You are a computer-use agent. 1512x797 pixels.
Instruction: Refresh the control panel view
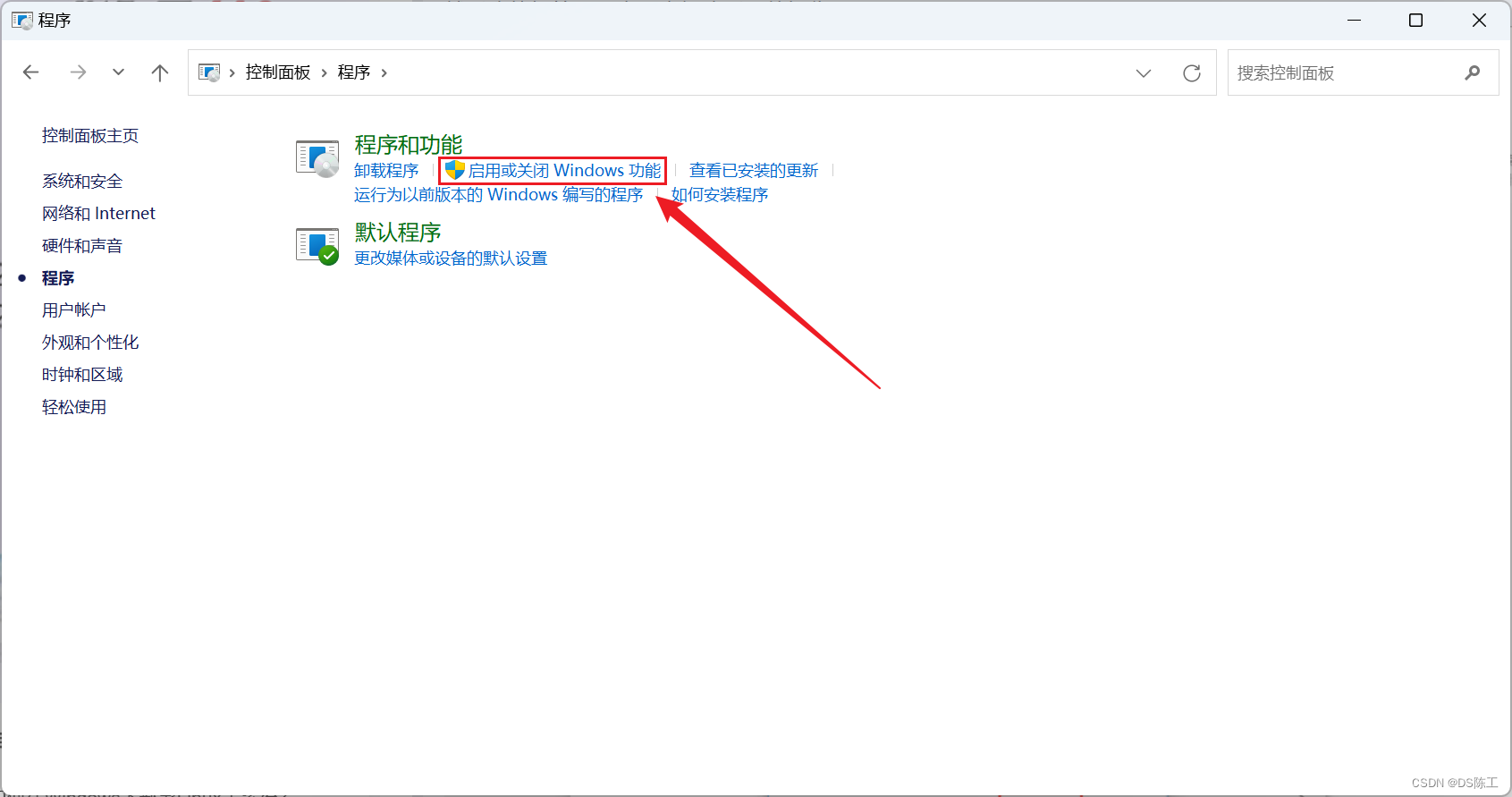pos(1192,73)
